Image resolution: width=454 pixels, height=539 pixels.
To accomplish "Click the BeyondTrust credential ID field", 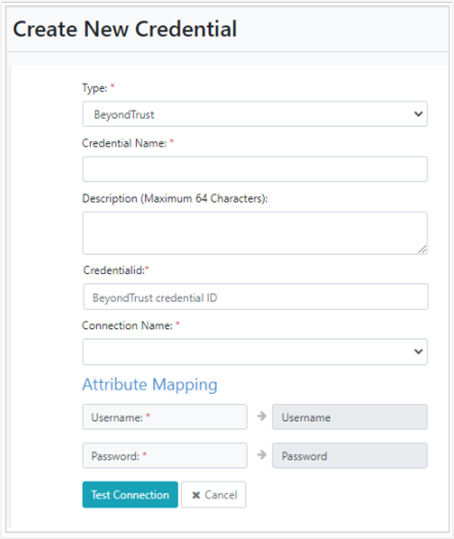I will click(x=255, y=297).
